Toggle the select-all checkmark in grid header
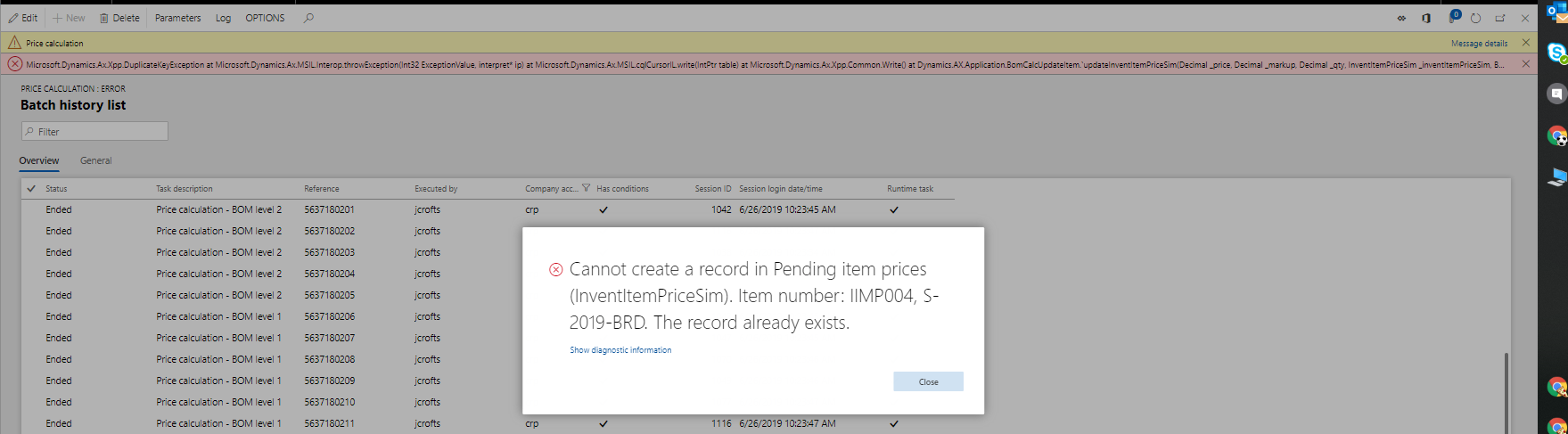 point(31,189)
